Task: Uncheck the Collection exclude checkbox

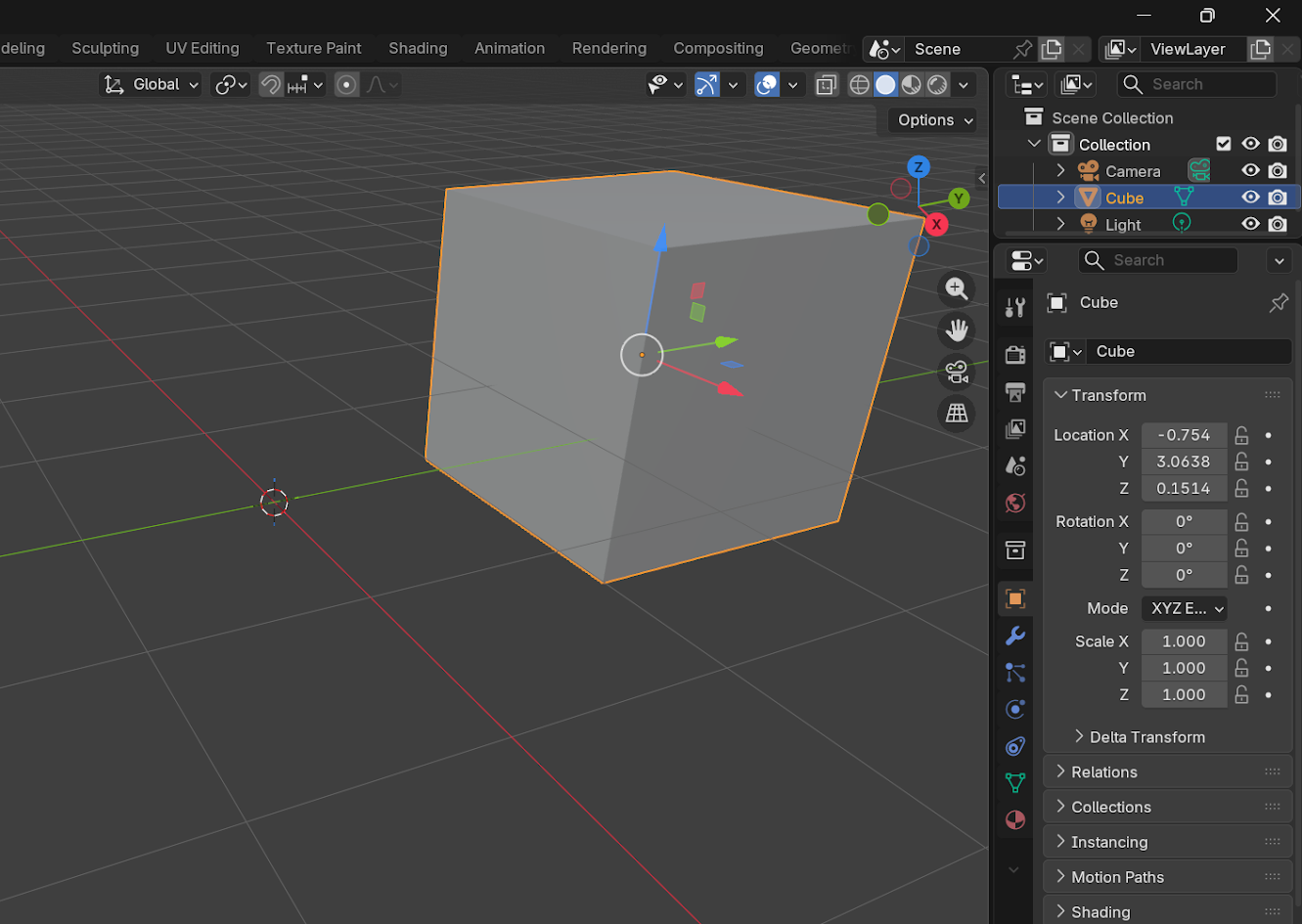Action: click(1223, 144)
